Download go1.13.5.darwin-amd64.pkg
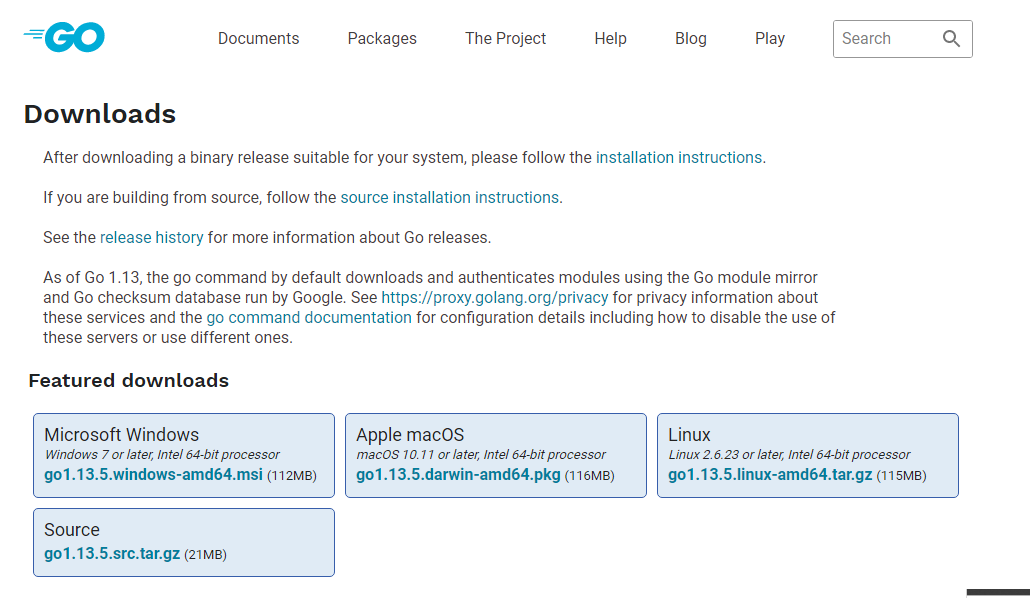The image size is (1030, 598). pos(458,474)
